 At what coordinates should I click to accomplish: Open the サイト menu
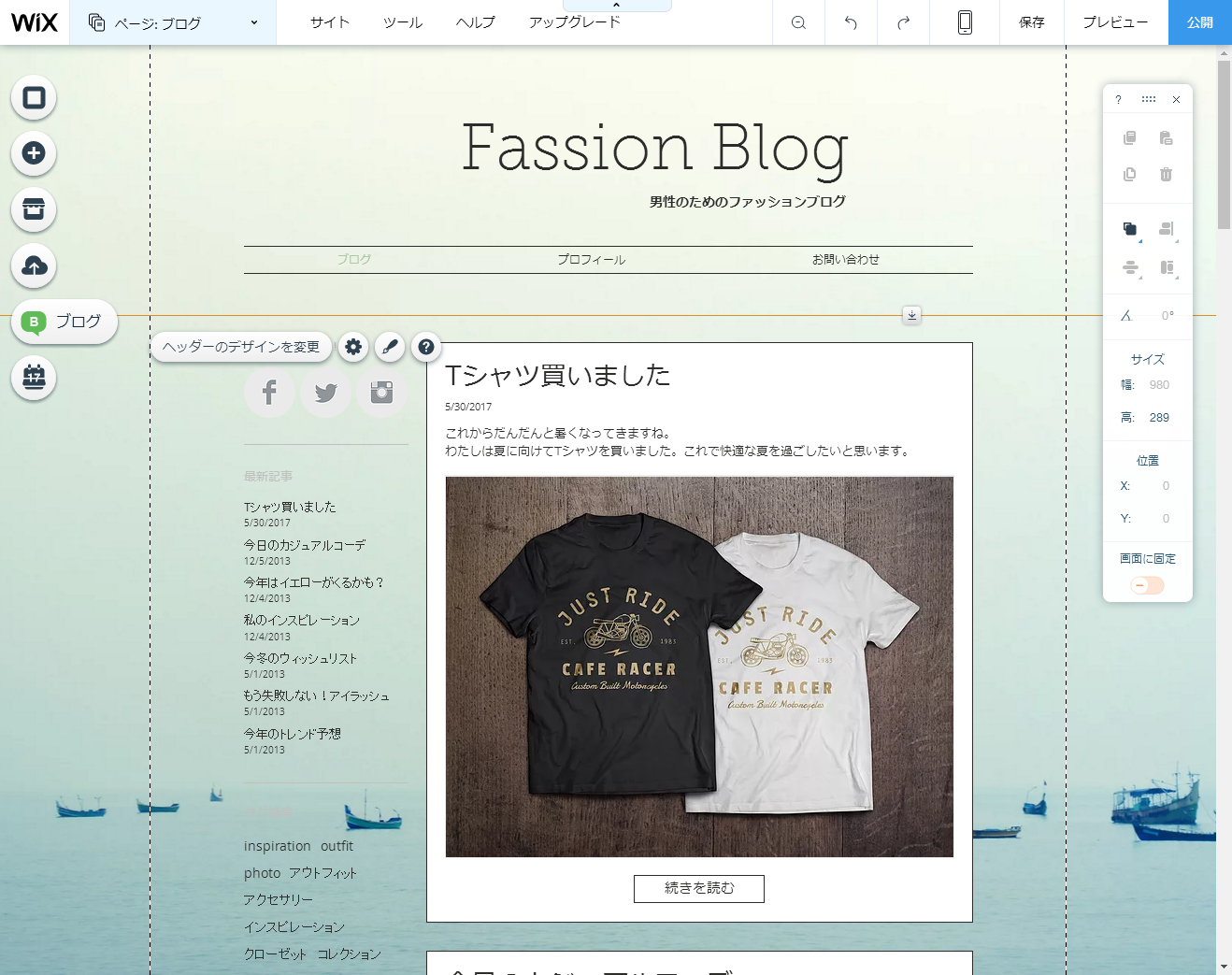(x=330, y=22)
